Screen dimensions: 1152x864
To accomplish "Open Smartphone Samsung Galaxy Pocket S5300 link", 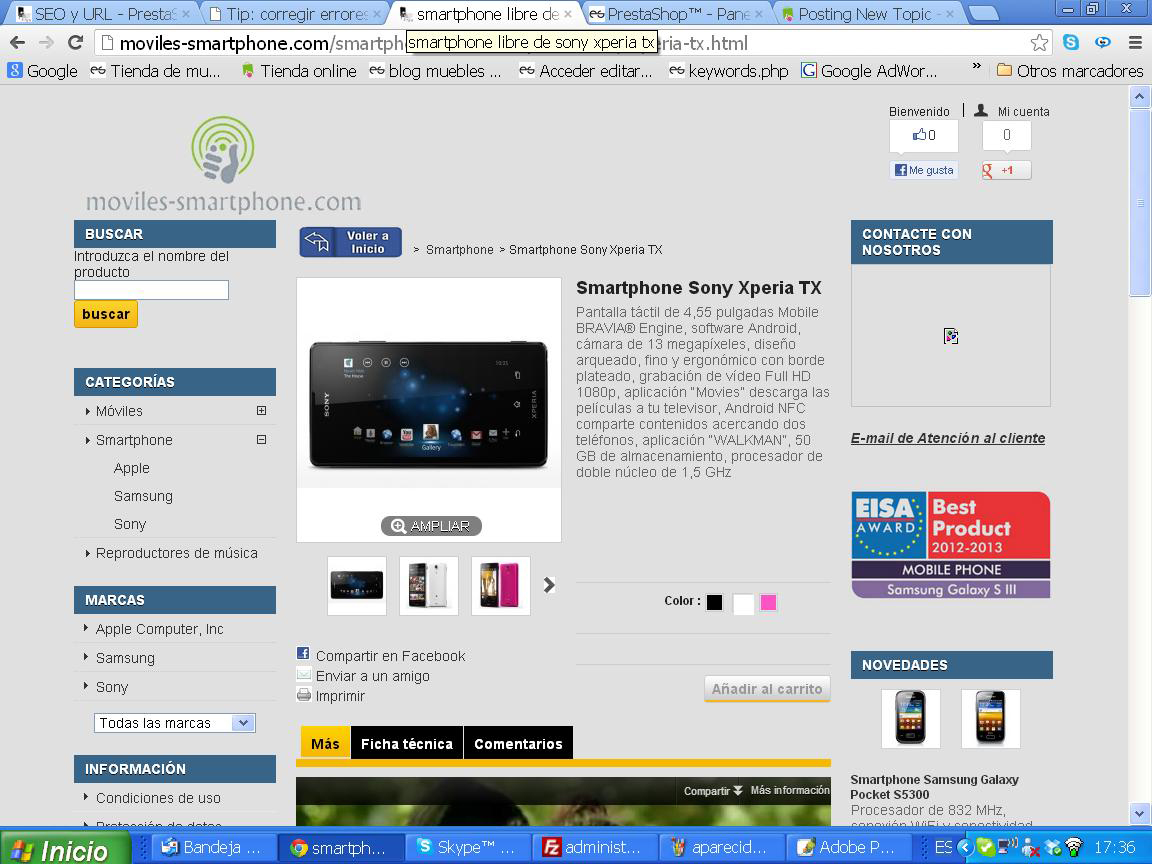I will point(935,787).
